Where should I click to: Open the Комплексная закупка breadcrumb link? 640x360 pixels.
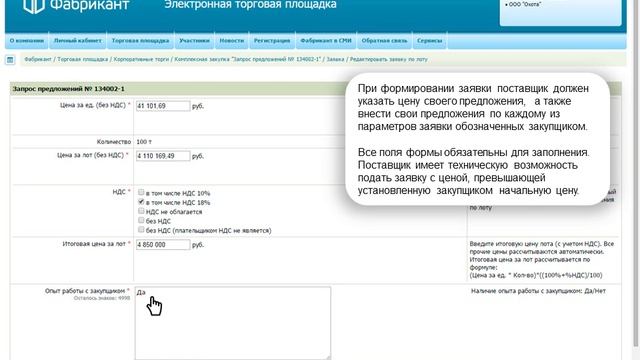(247, 59)
